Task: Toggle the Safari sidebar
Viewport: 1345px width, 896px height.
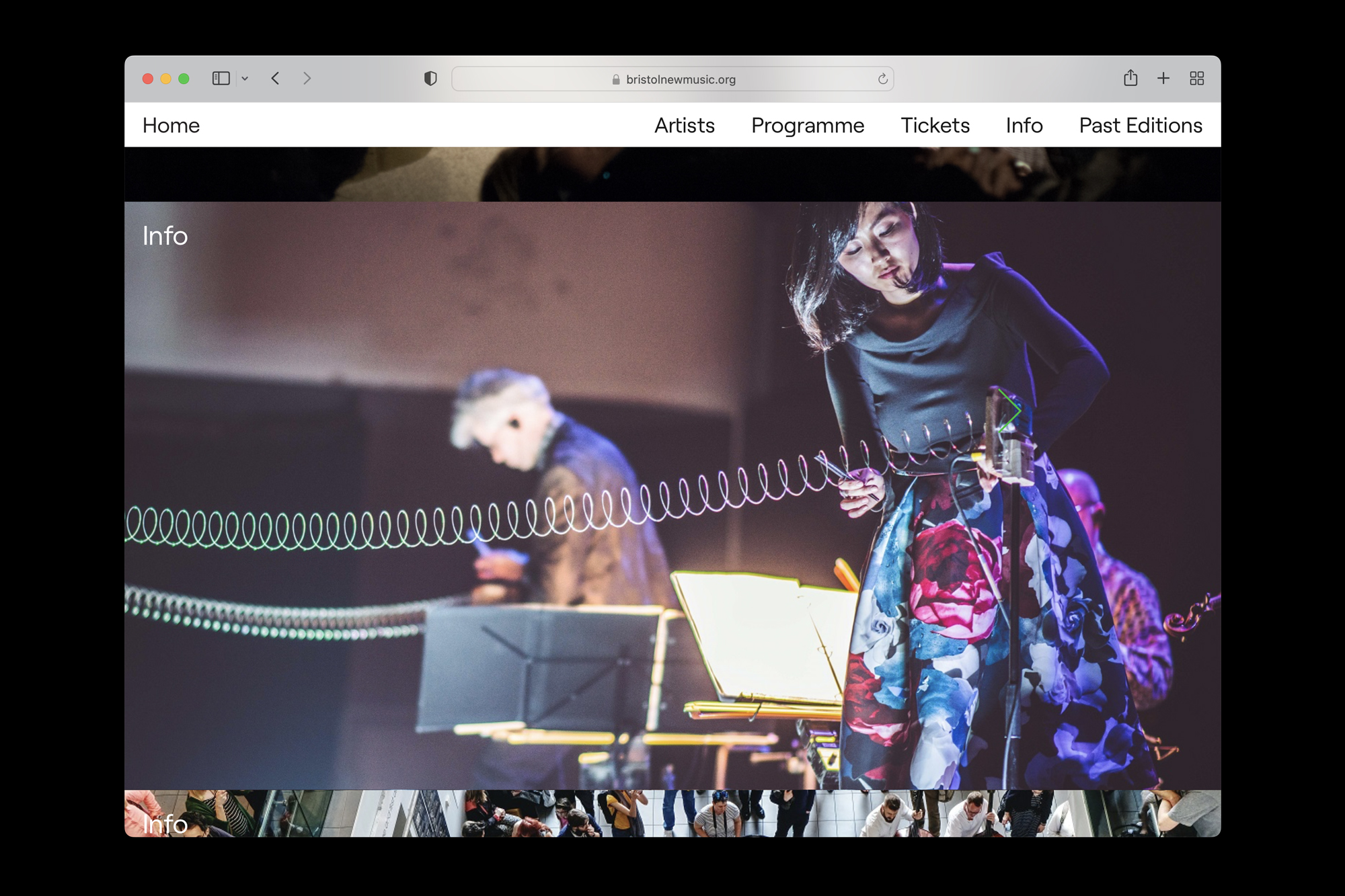Action: coord(222,79)
